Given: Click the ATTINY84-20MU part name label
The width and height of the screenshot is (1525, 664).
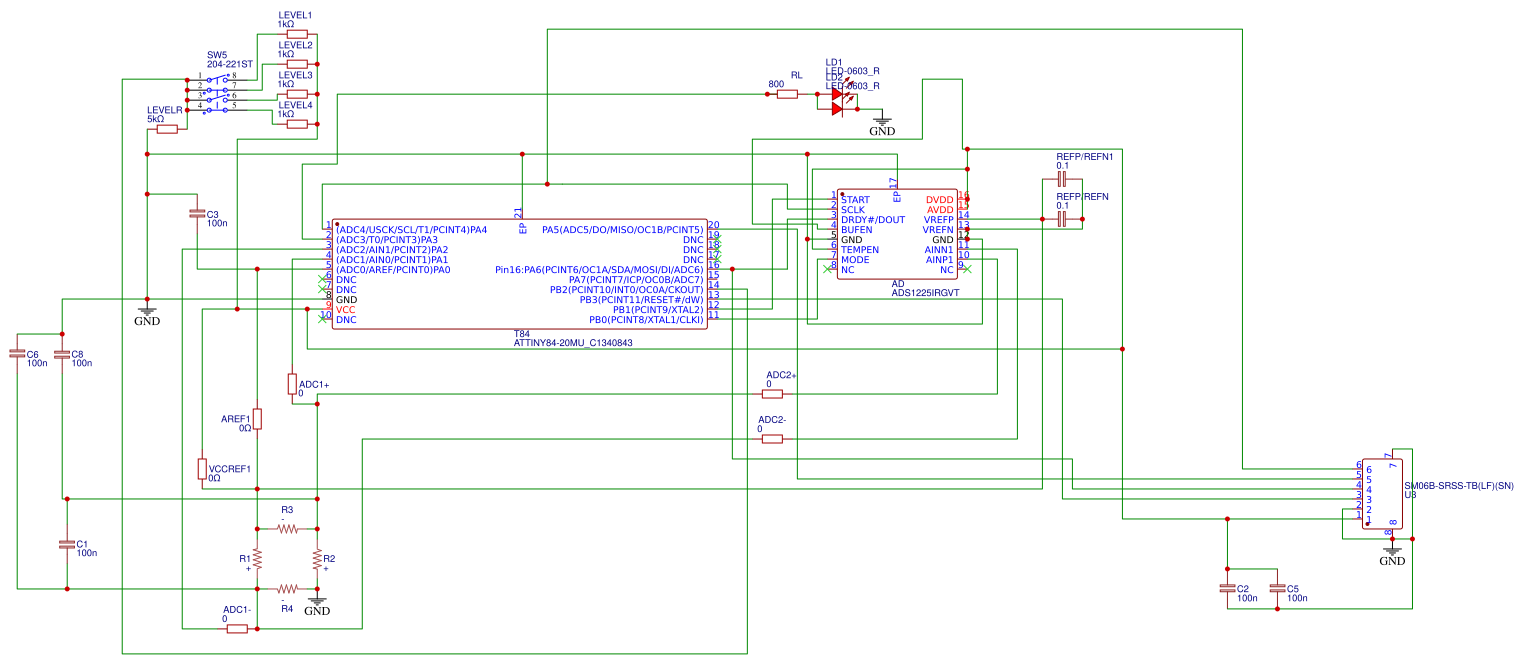Looking at the screenshot, I should click(x=572, y=342).
